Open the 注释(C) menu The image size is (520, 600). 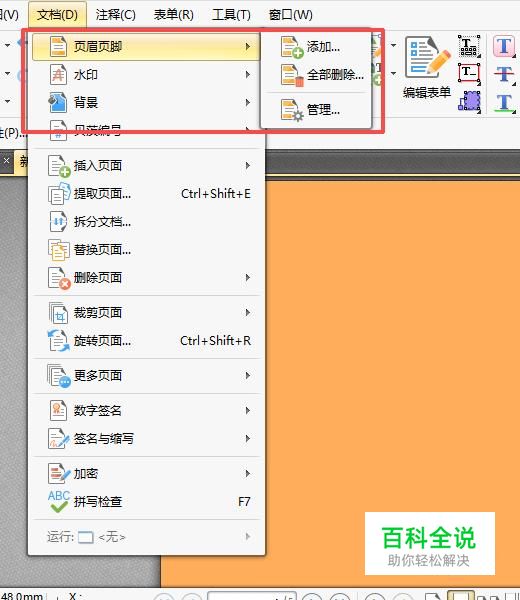click(116, 15)
